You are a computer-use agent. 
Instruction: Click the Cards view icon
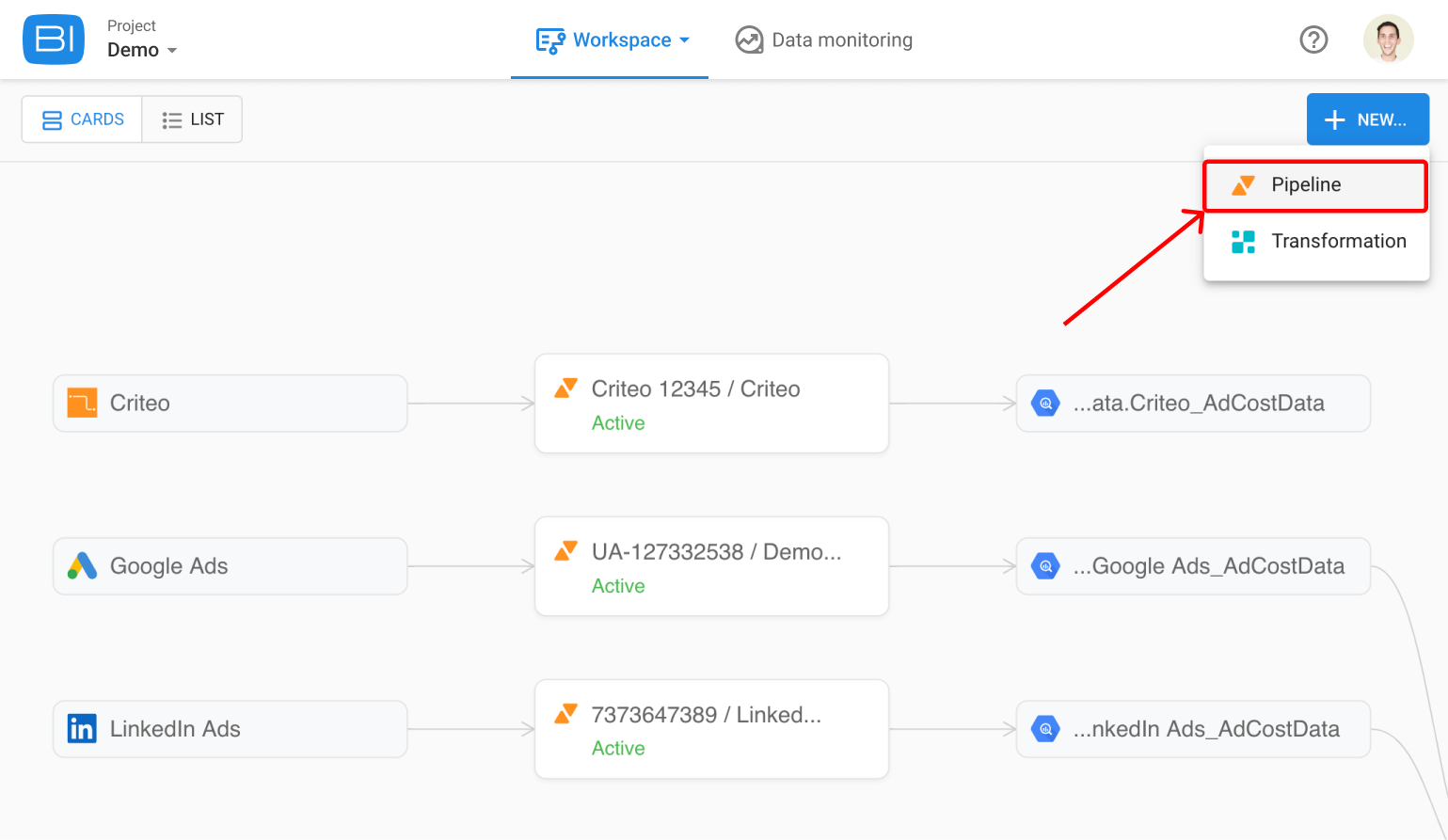53,120
